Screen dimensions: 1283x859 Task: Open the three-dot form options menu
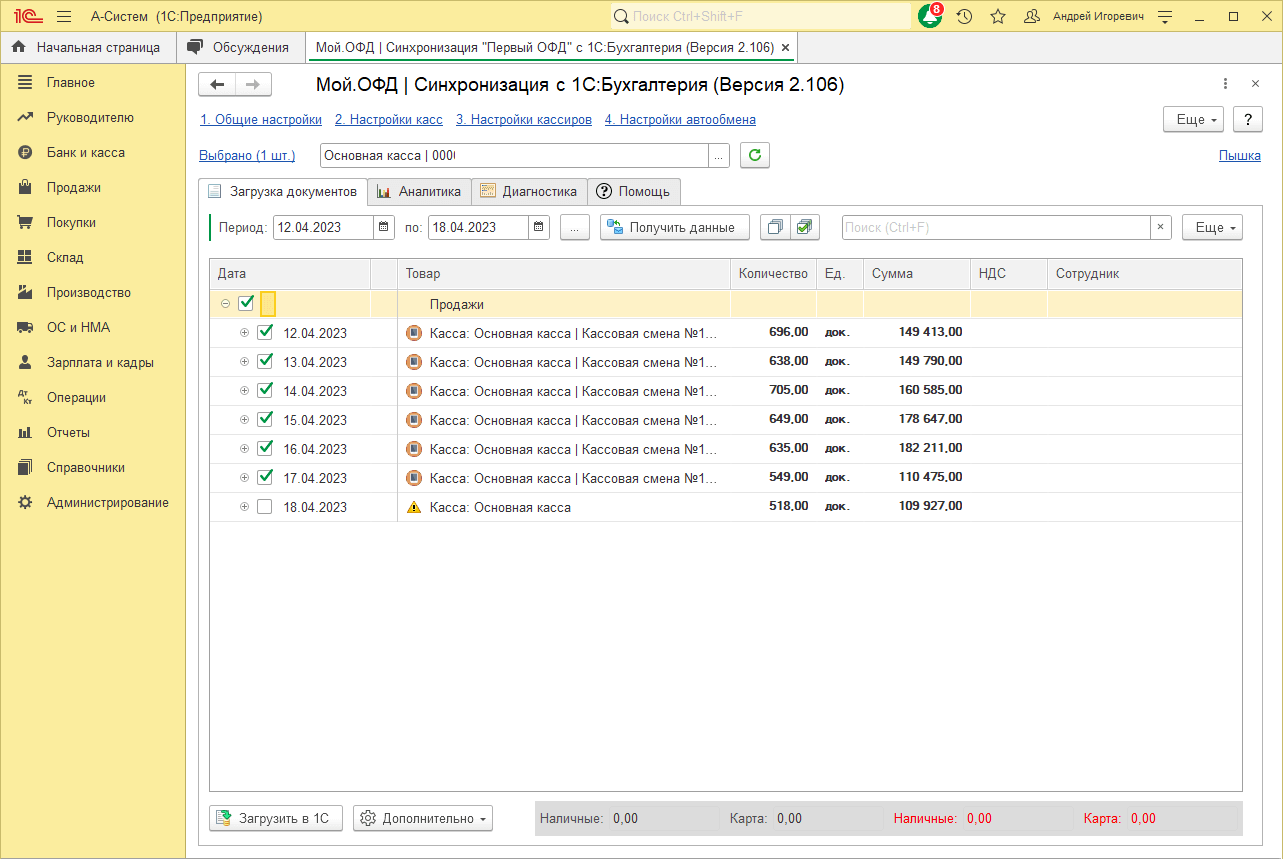coord(1226,84)
